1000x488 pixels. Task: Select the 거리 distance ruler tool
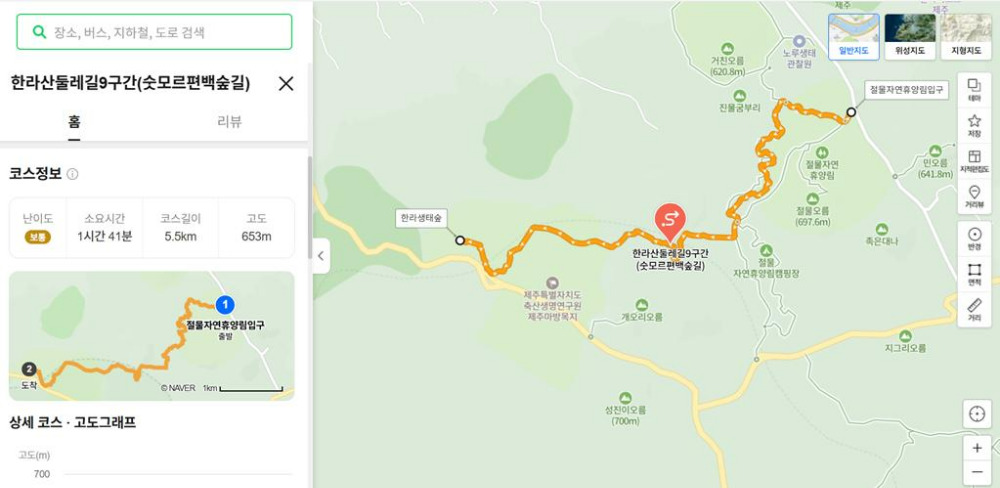point(974,309)
